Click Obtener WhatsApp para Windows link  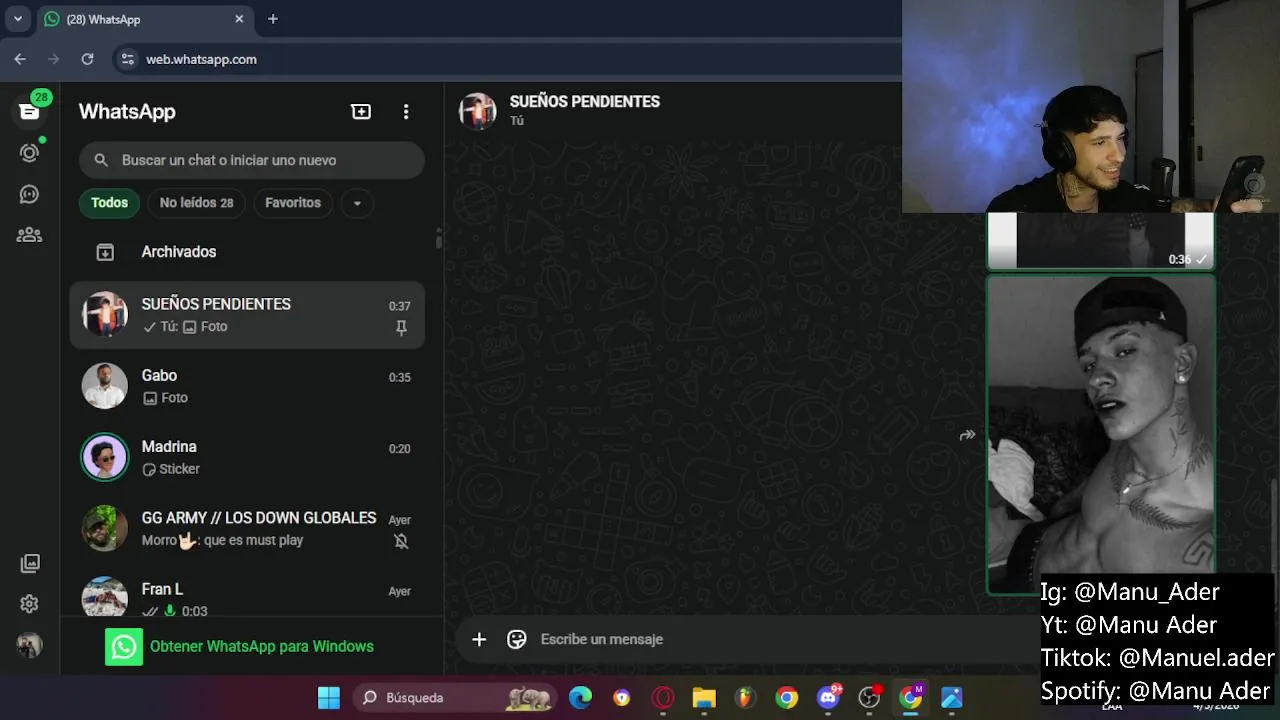[x=262, y=647]
